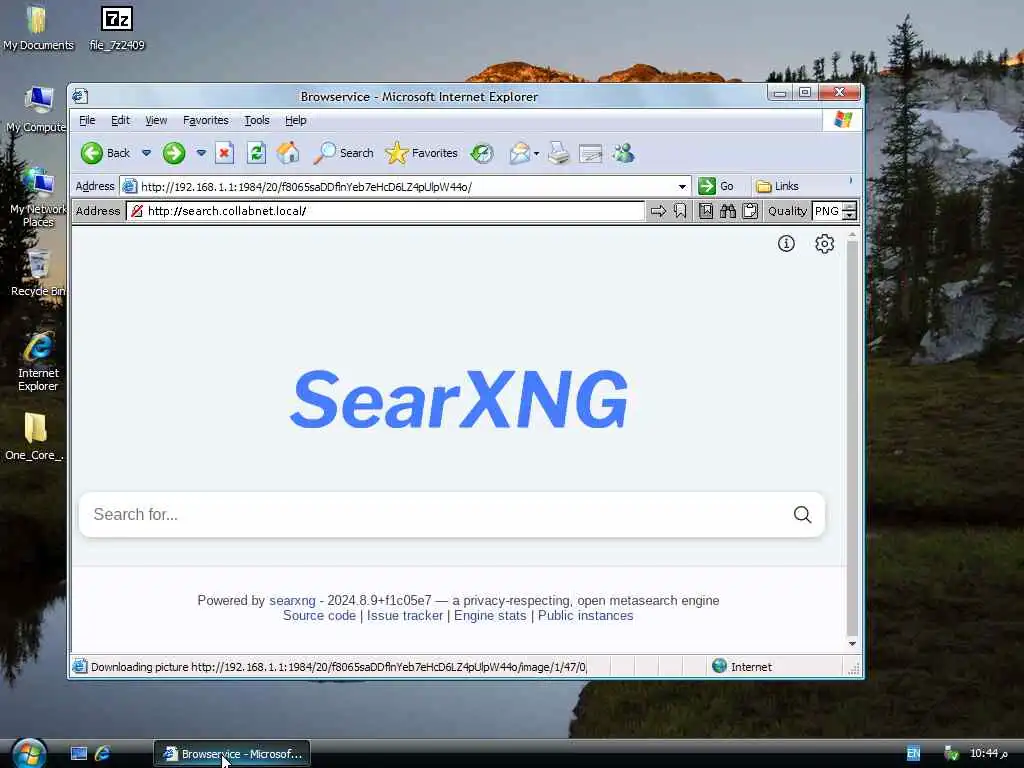Open the View menu
The height and width of the screenshot is (768, 1024).
coord(156,120)
